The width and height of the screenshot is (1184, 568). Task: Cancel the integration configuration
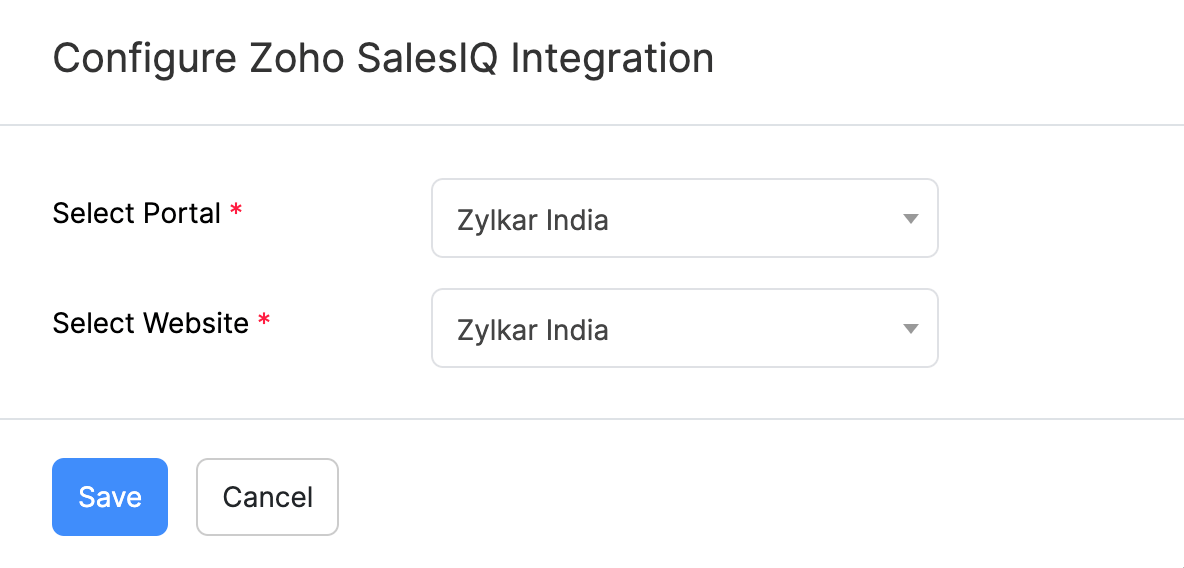tap(267, 497)
